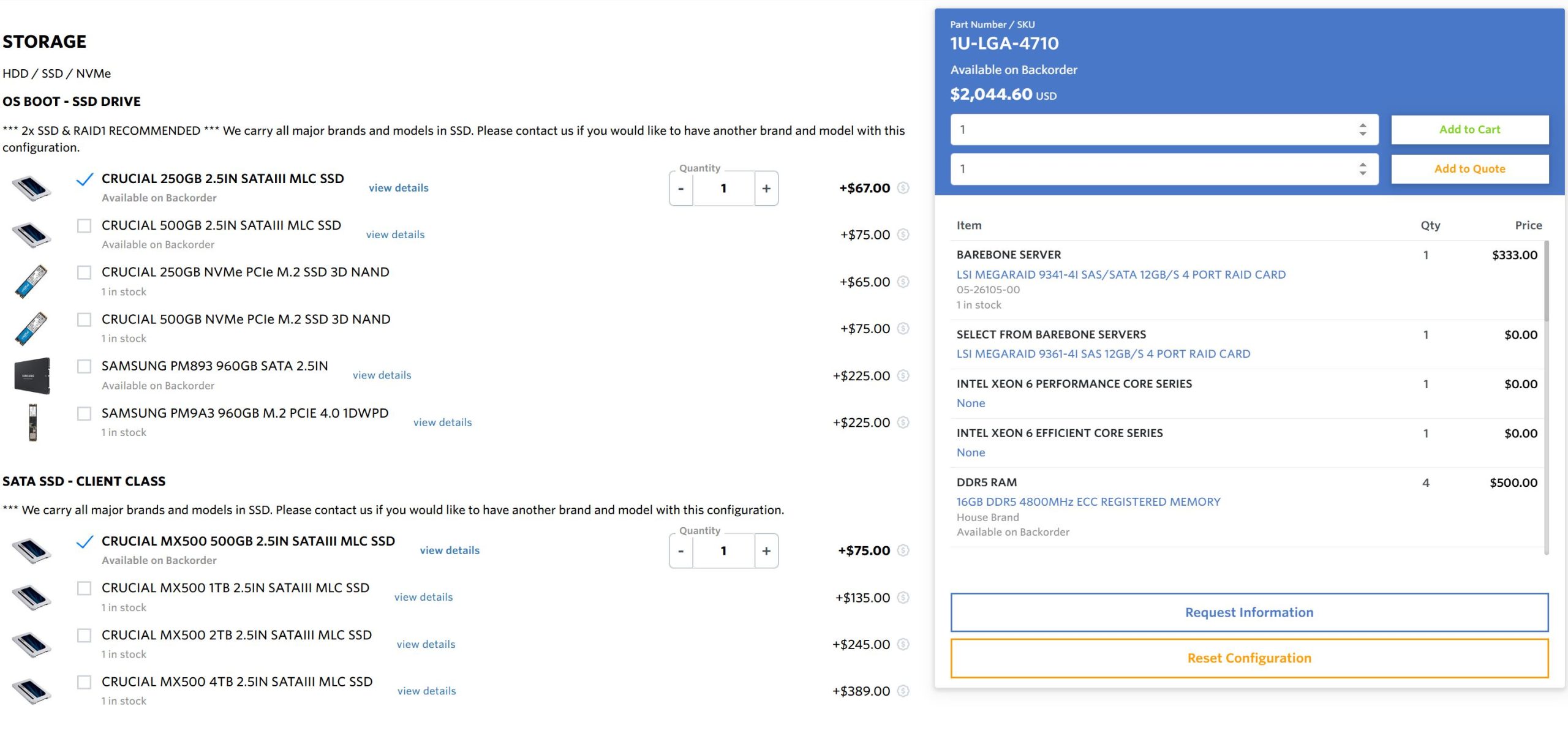Check the Crucial 500GB 2.5IN SATAIII SSD box
This screenshot has height=736, width=1568.
tap(85, 226)
